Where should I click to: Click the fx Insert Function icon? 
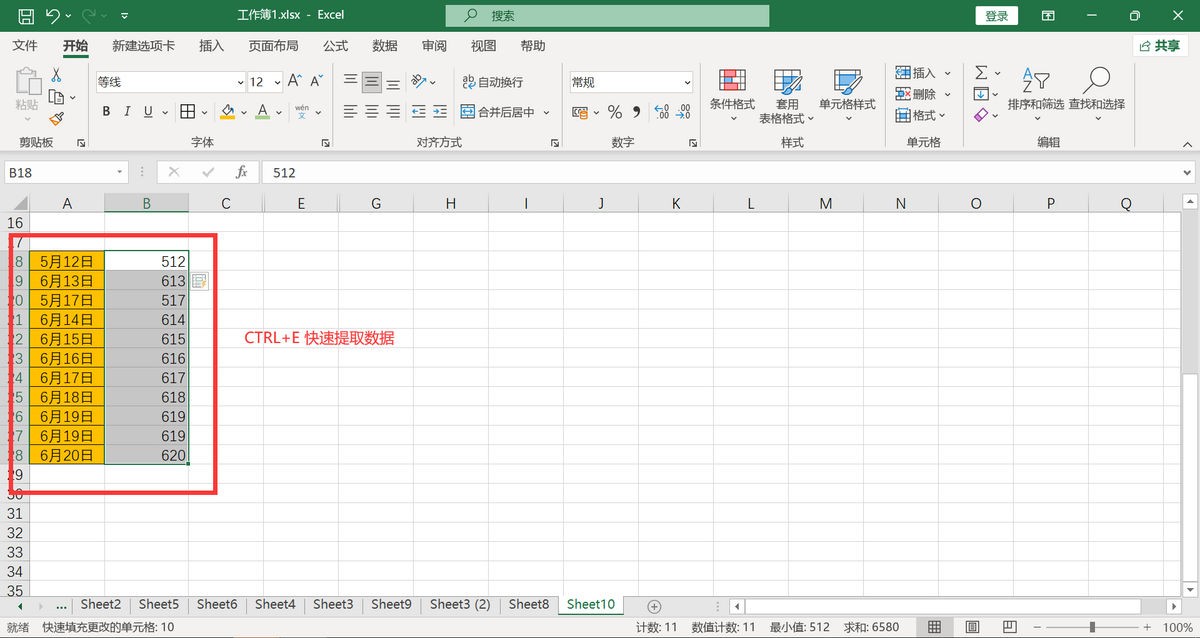point(241,172)
